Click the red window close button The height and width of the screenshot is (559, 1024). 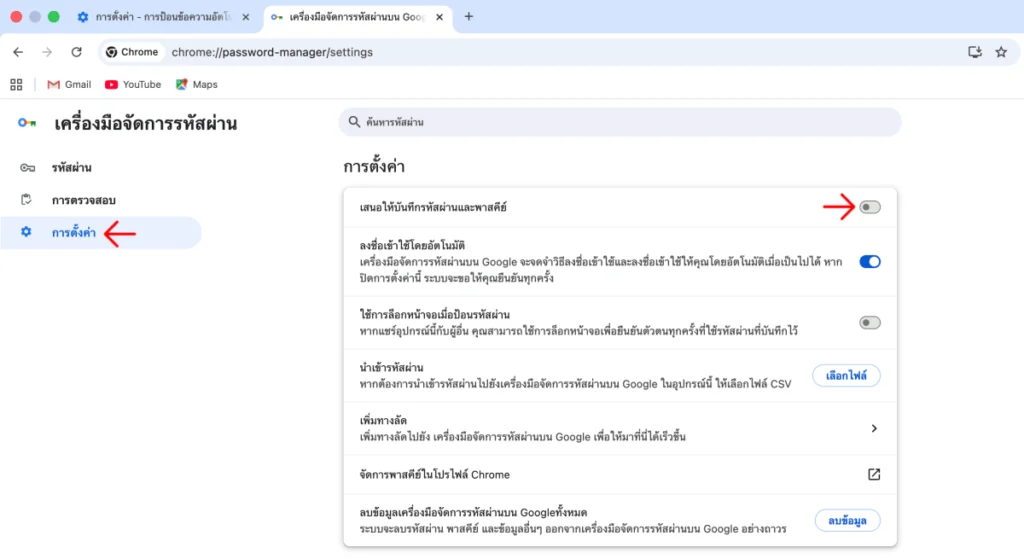pos(16,16)
